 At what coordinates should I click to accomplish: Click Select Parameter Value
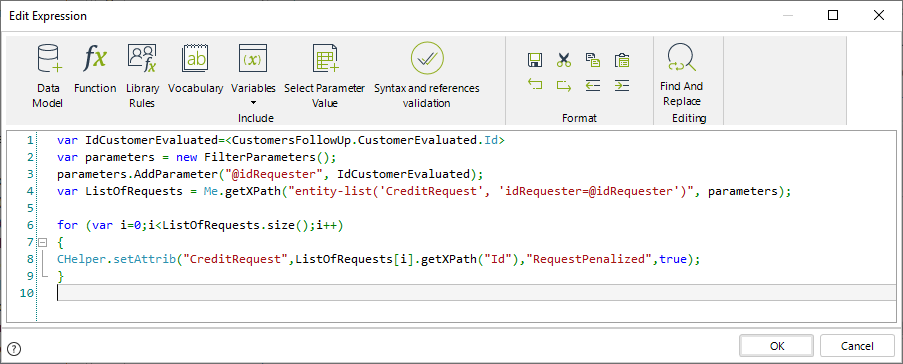pos(324,75)
